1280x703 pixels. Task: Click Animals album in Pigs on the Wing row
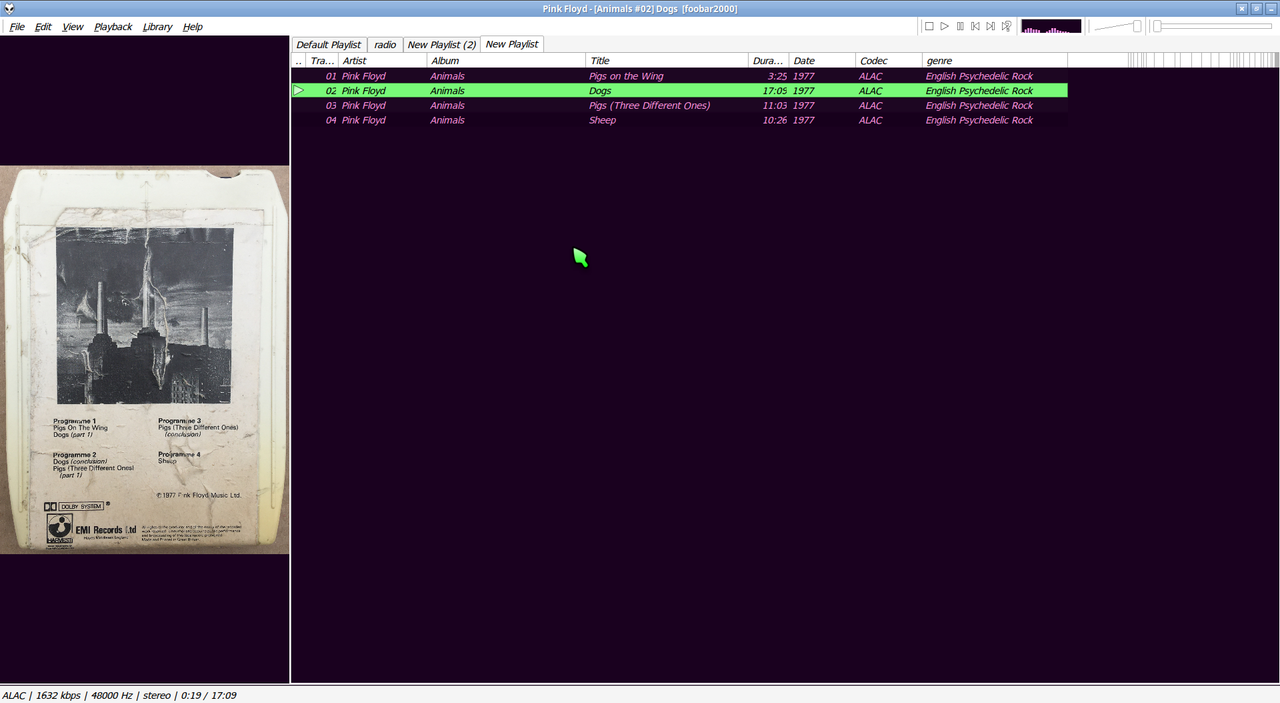pos(447,76)
